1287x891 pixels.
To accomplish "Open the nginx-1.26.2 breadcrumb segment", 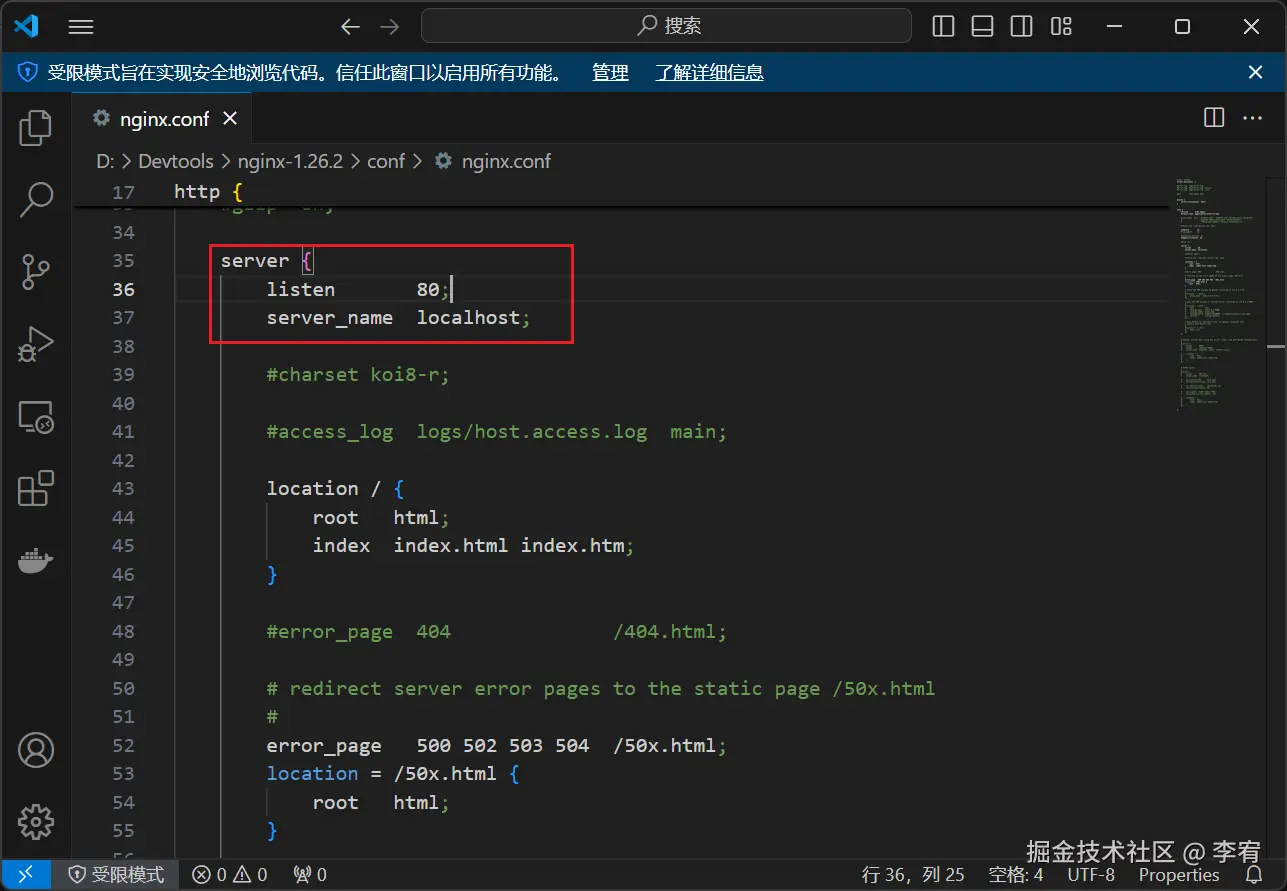I will point(290,161).
